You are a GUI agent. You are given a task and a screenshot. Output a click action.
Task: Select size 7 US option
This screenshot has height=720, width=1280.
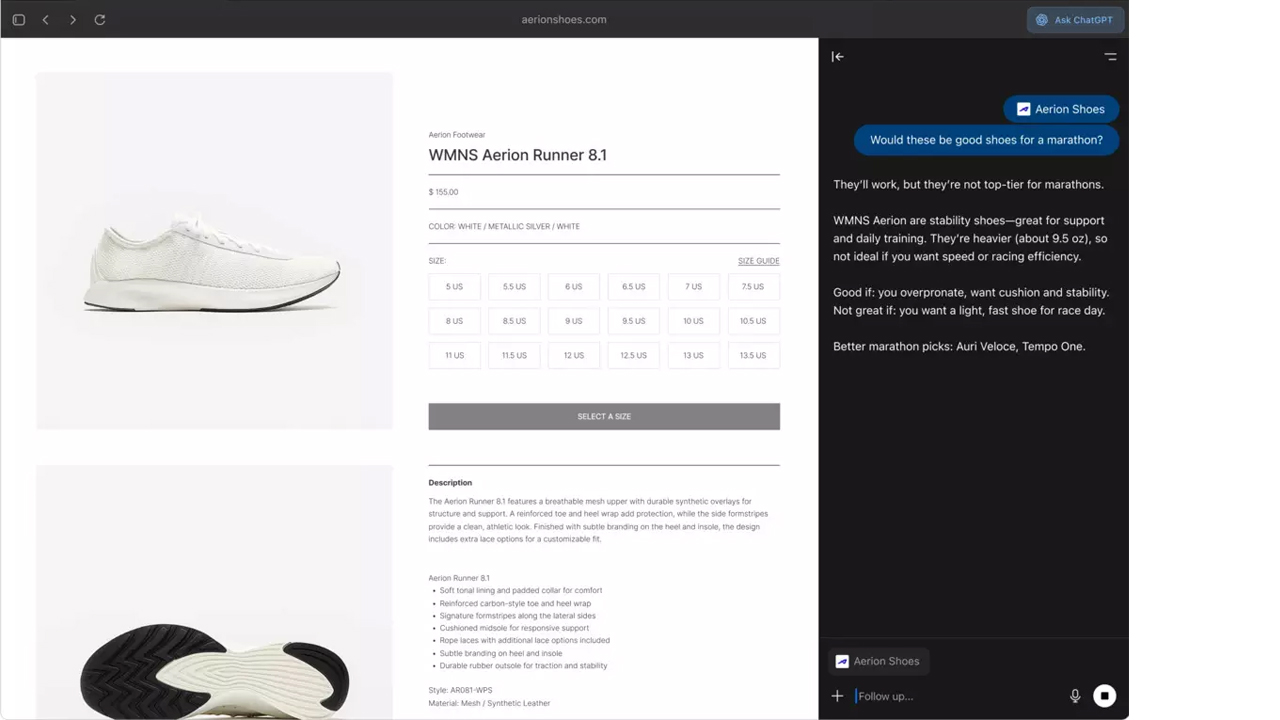click(x=693, y=287)
